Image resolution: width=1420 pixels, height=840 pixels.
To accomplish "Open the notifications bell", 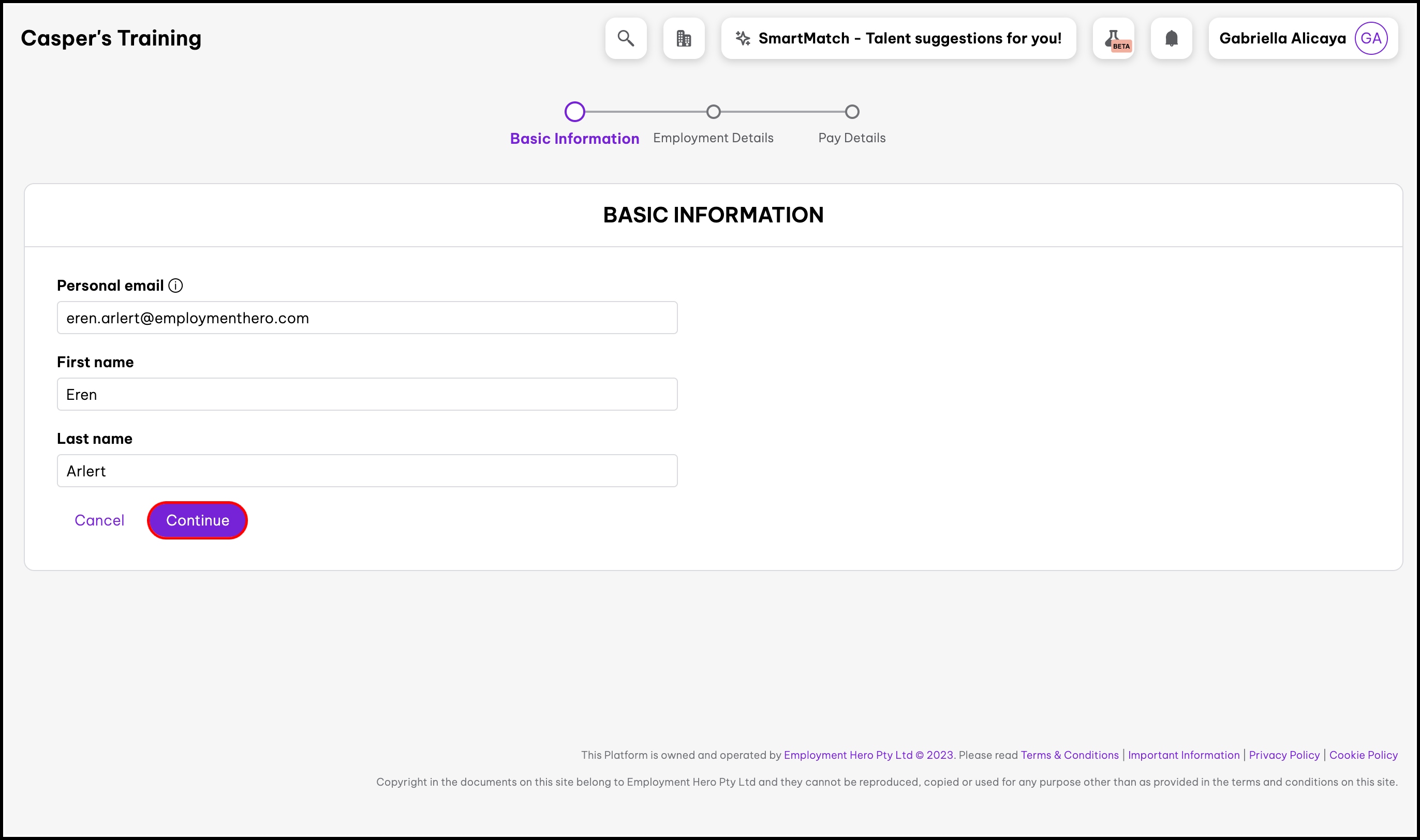I will tap(1171, 38).
